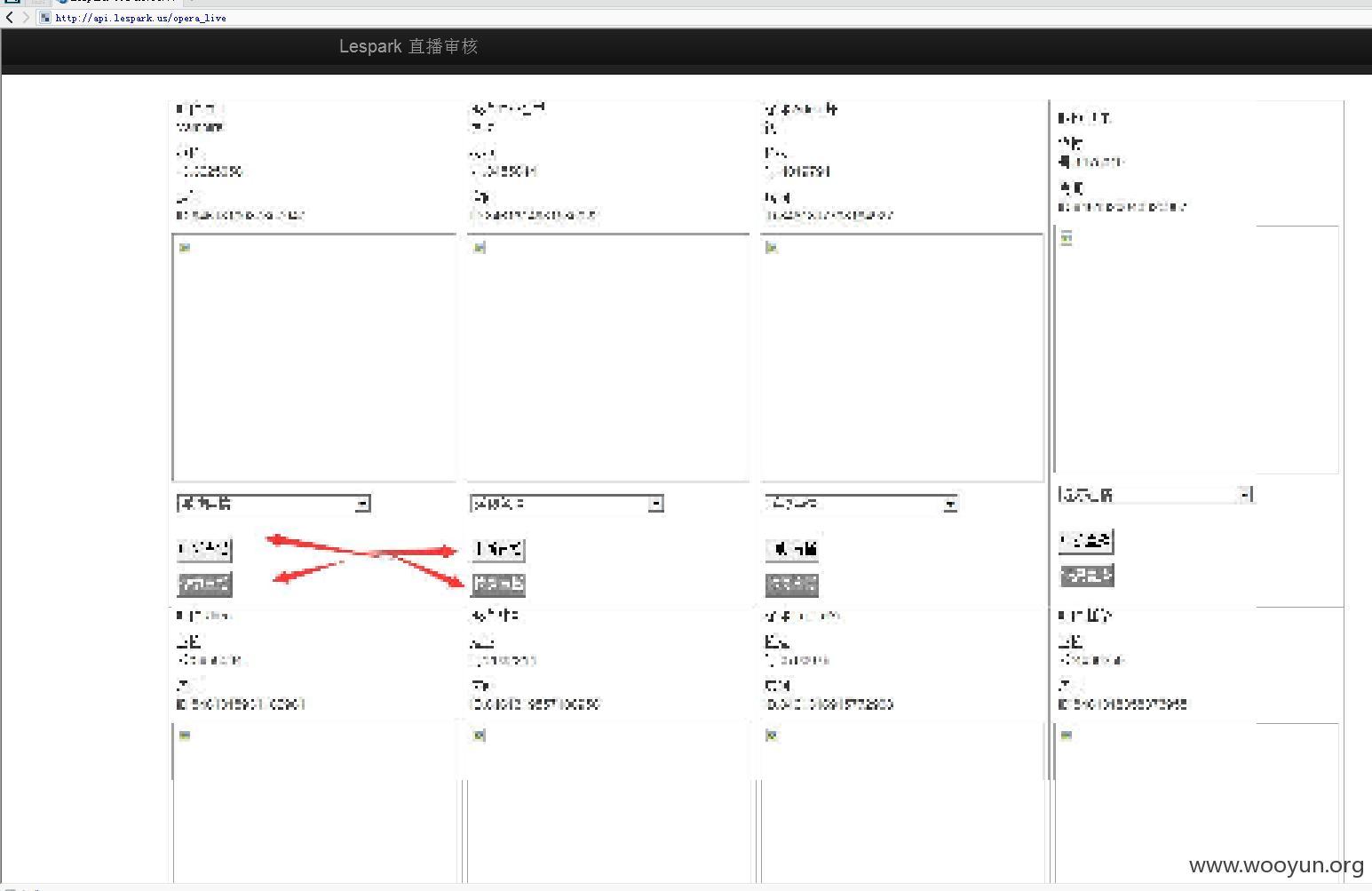Click the white button under the third card's dropdown
The image size is (1372, 891).
pyautogui.click(x=792, y=550)
